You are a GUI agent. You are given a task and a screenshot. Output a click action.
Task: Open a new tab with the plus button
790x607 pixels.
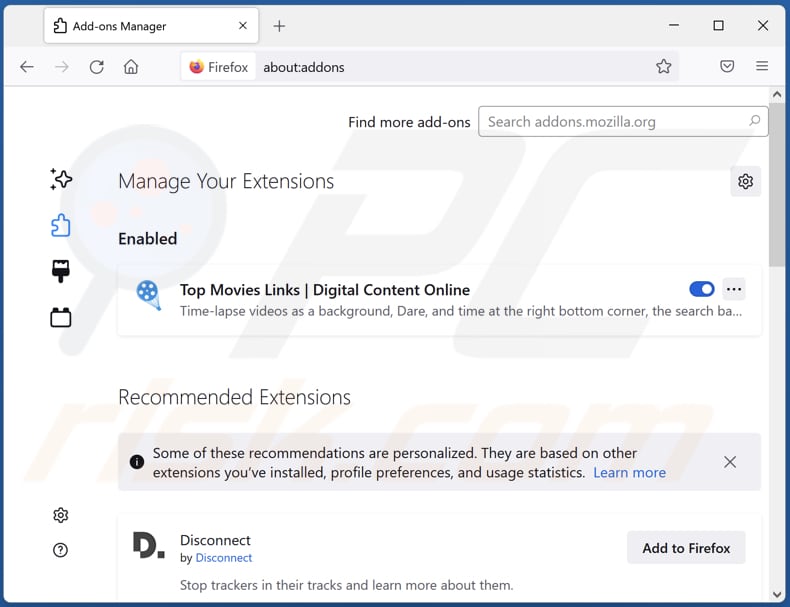[x=279, y=26]
